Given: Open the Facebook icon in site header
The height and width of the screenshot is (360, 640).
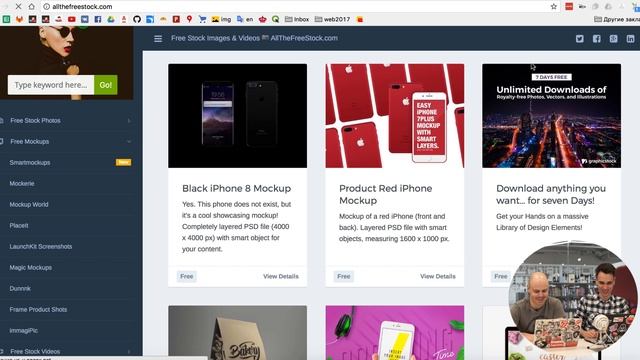Looking at the screenshot, I should point(597,39).
